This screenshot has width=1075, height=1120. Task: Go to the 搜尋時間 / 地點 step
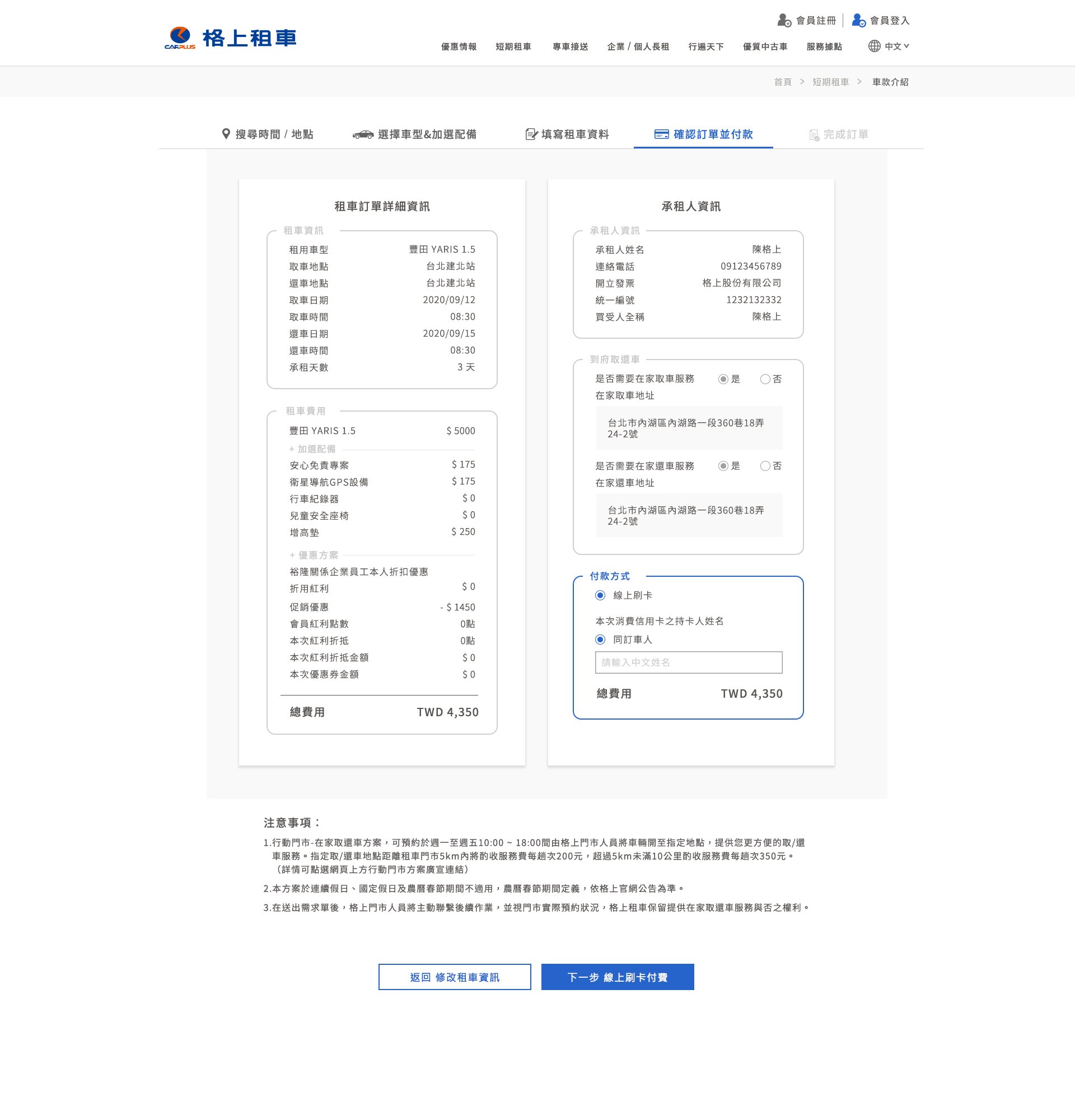click(267, 134)
